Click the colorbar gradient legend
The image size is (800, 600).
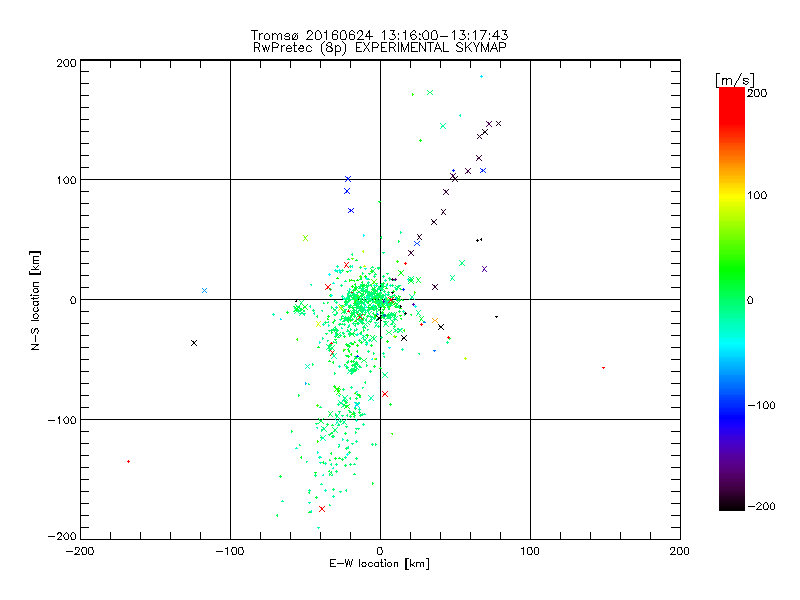pyautogui.click(x=732, y=299)
